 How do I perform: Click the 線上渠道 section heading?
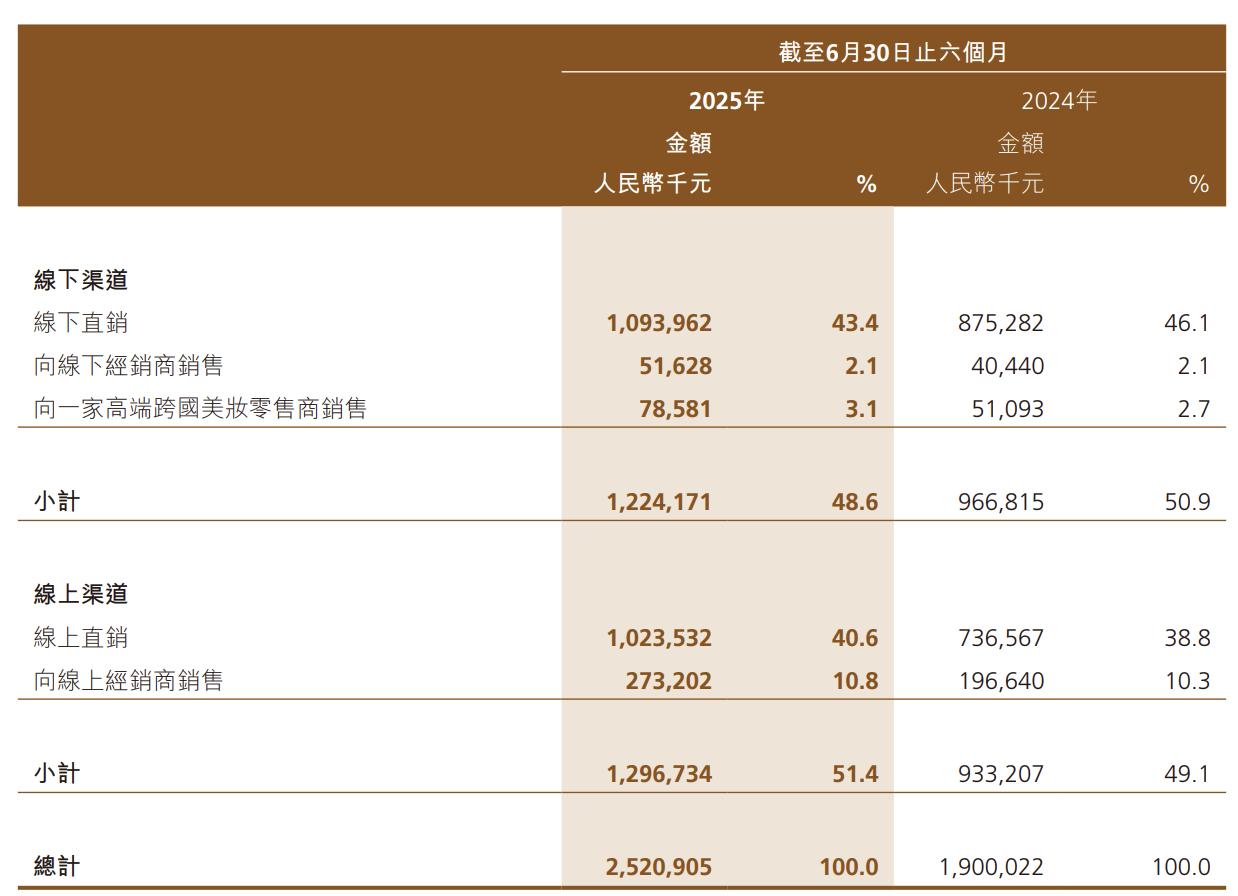[x=81, y=594]
